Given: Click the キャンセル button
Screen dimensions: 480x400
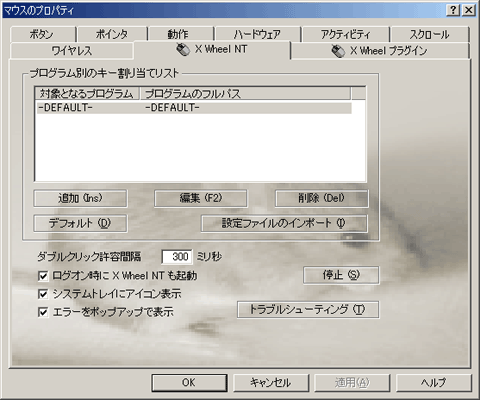Looking at the screenshot, I should tap(271, 382).
